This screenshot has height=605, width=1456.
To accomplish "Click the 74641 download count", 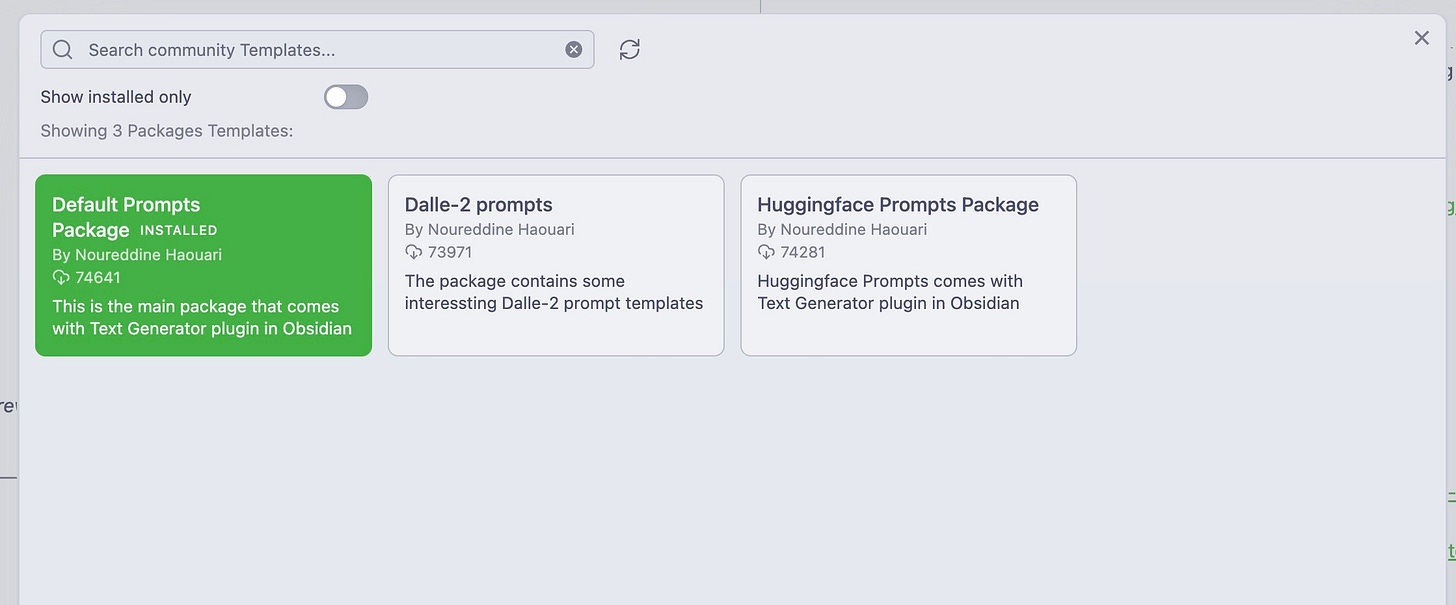I will (98, 277).
